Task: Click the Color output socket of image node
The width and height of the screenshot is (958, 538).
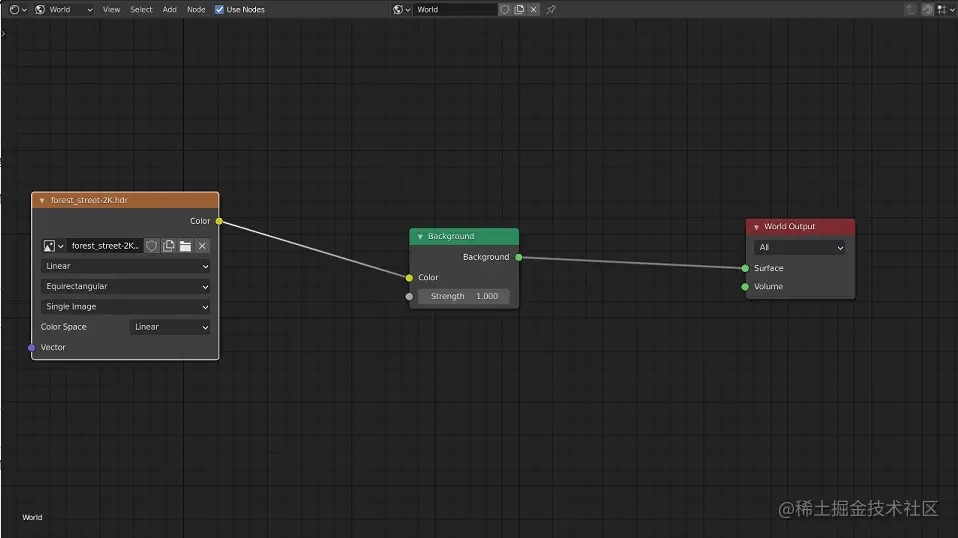Action: pos(219,221)
